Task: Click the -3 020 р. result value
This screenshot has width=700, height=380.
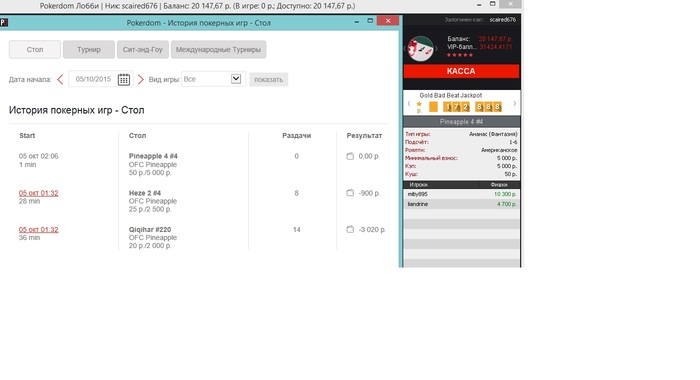Action: coord(372,230)
